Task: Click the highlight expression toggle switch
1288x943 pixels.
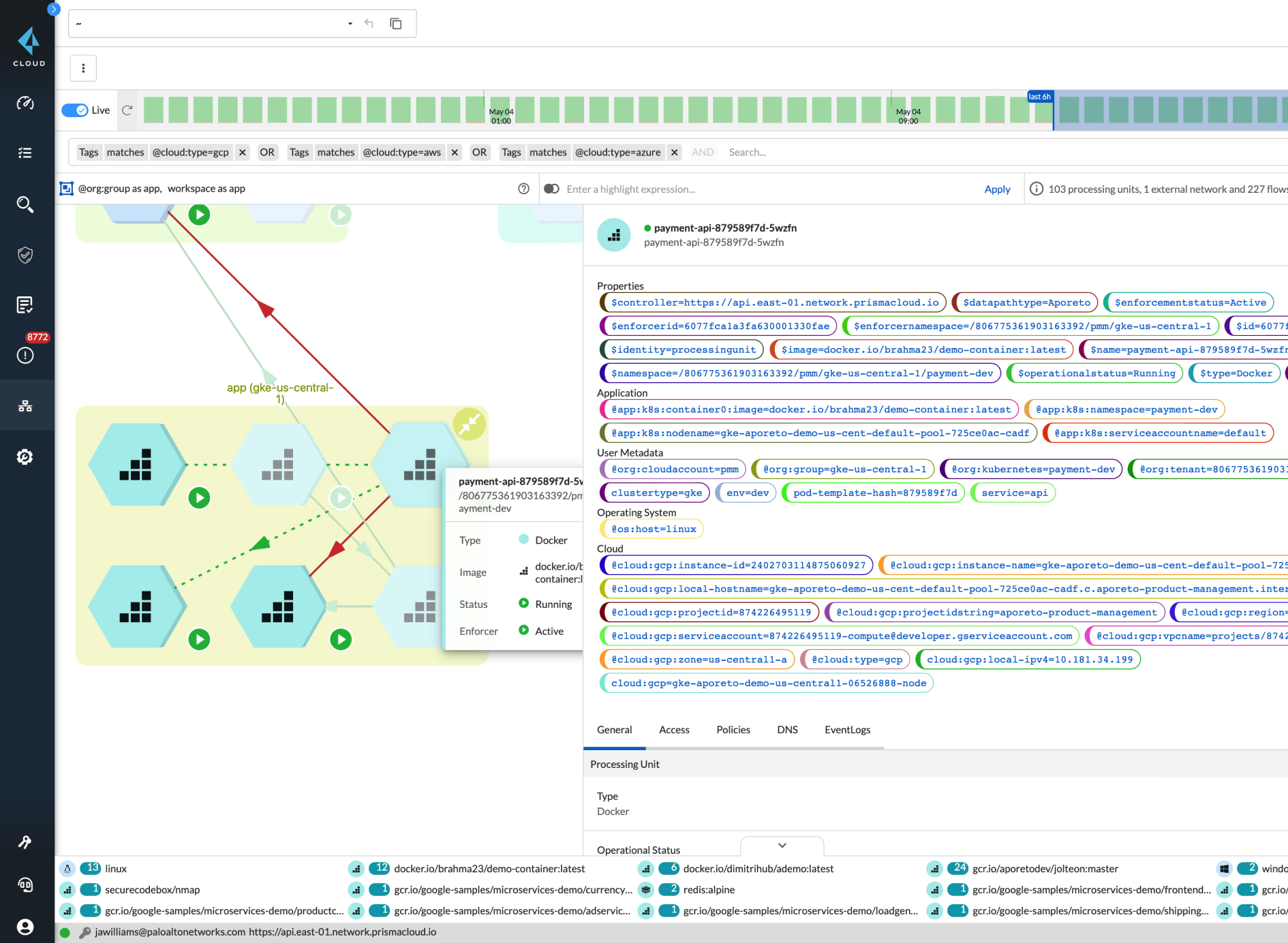Action: 551,189
